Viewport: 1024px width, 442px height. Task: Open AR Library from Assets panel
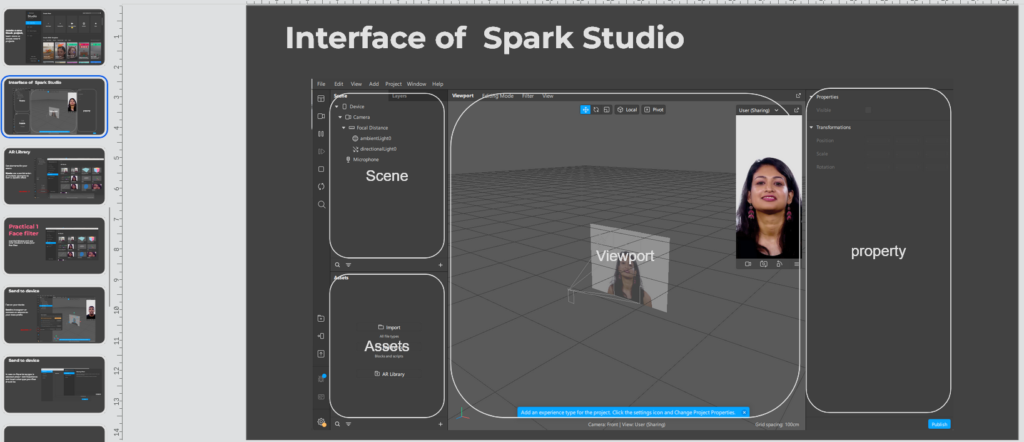[x=391, y=373]
